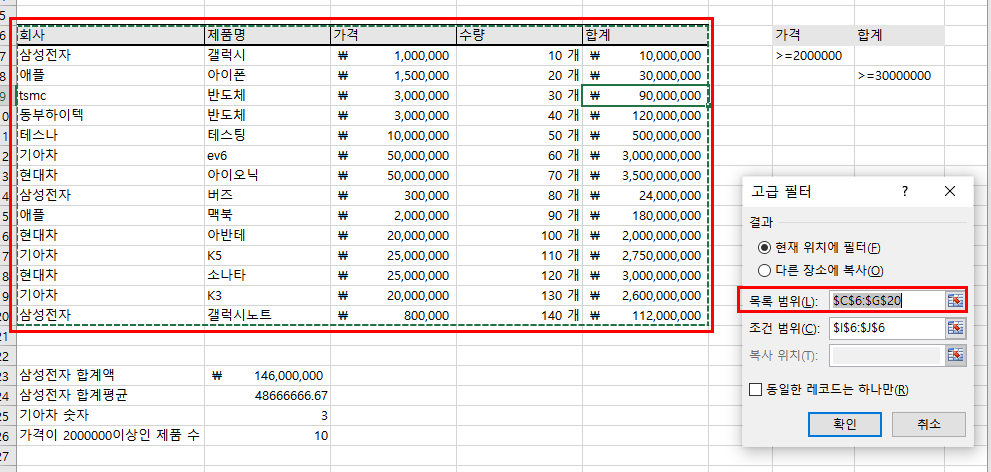Select product cell K3
This screenshot has width=991, height=472.
(x=267, y=296)
